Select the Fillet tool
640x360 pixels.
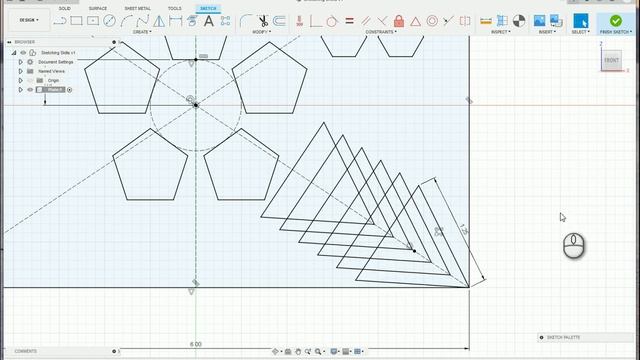(246, 21)
